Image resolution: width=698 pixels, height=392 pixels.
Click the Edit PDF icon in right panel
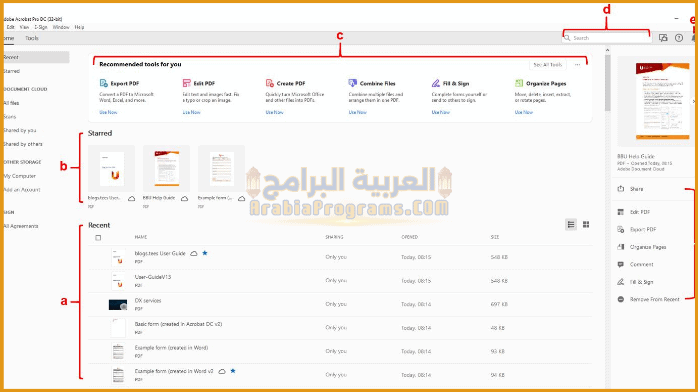click(621, 212)
